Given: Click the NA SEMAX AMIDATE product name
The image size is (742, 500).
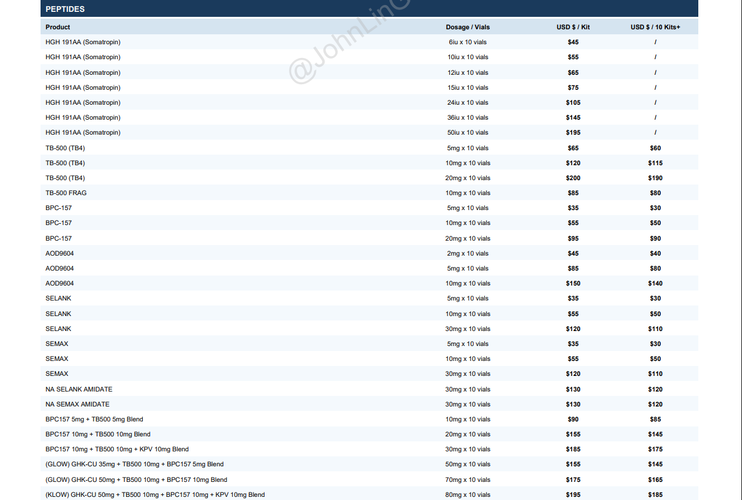Looking at the screenshot, I should click(x=77, y=404).
